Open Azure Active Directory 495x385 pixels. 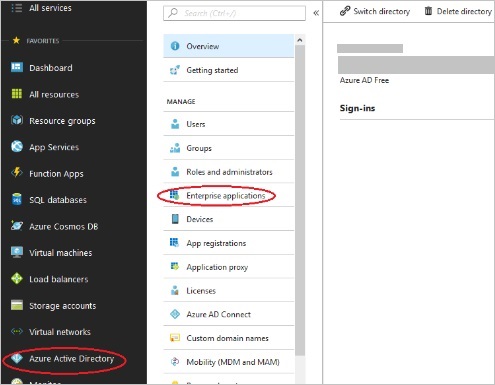pyautogui.click(x=73, y=359)
